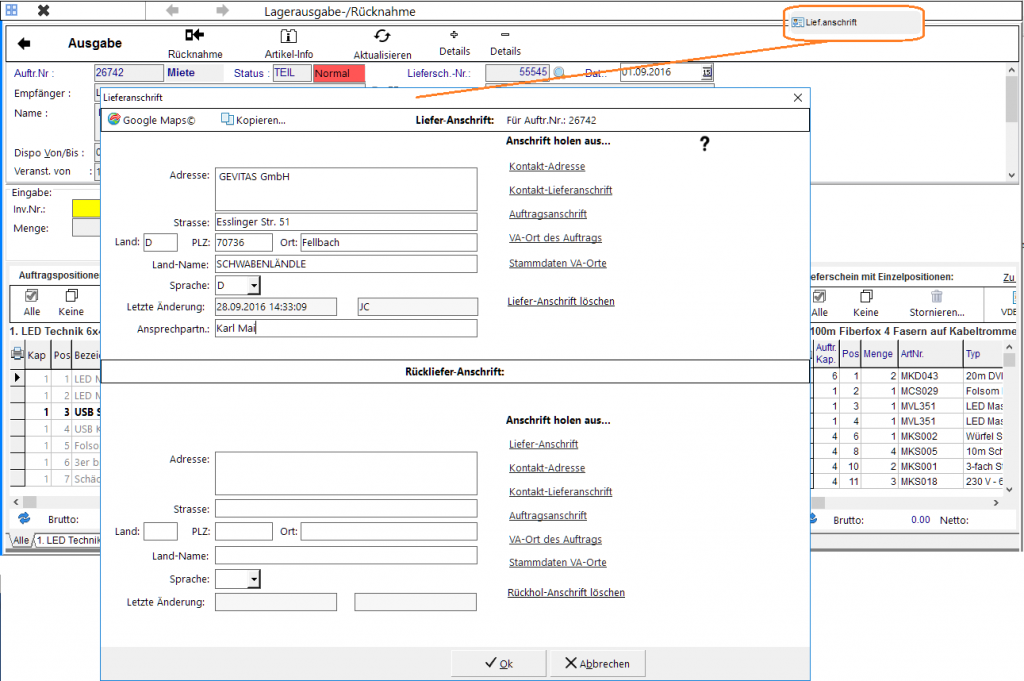The image size is (1024, 681).
Task: Select Keine in Auftragspositionen
Action: 71,303
